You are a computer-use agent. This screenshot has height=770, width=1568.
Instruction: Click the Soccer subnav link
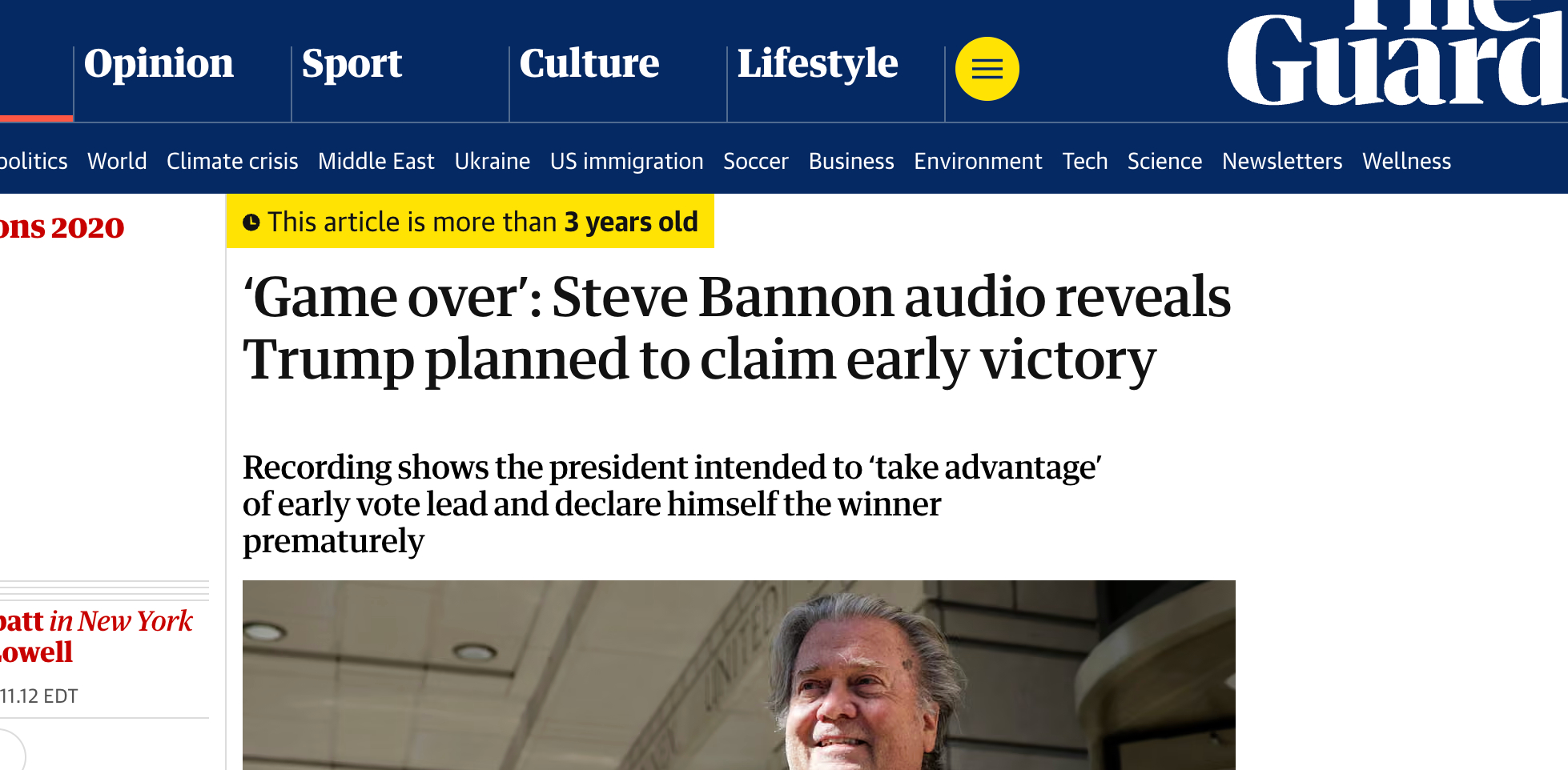pyautogui.click(x=755, y=162)
